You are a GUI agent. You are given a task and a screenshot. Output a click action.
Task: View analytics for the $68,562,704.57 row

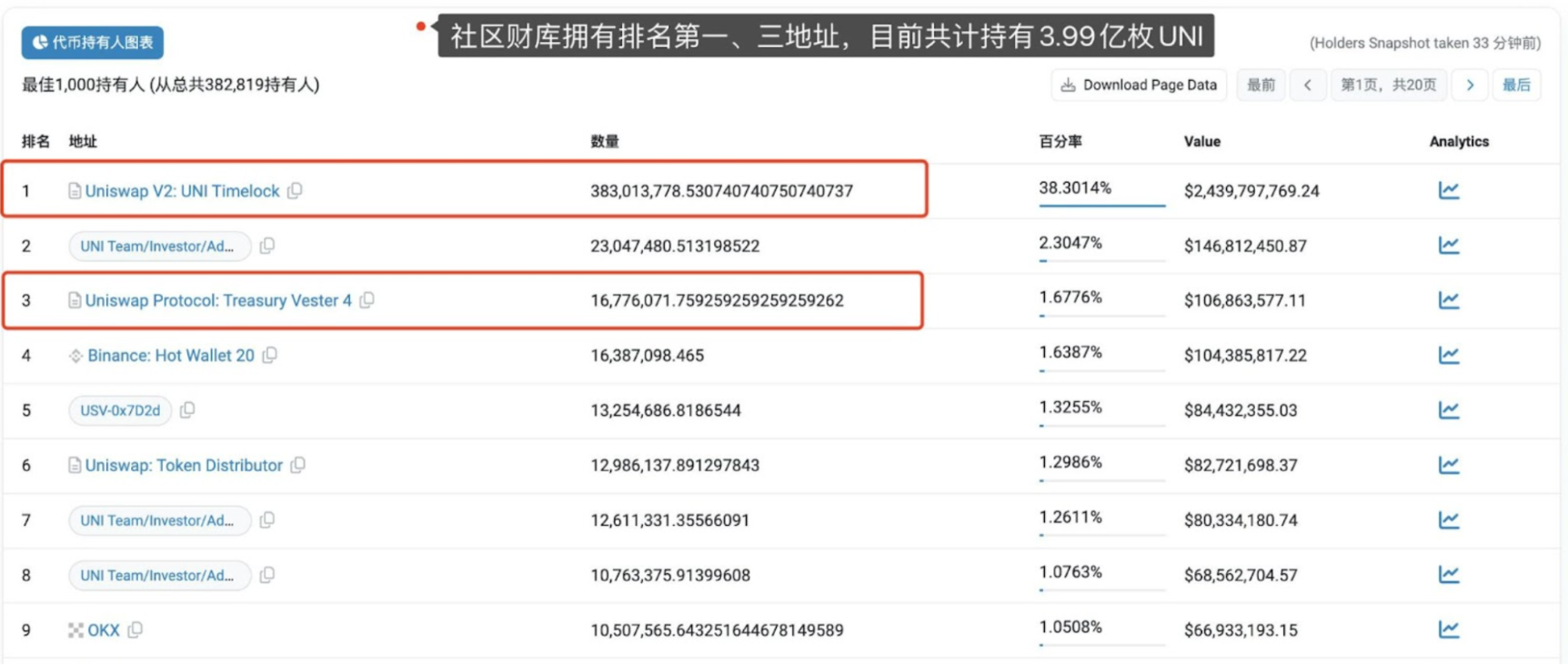1449,574
